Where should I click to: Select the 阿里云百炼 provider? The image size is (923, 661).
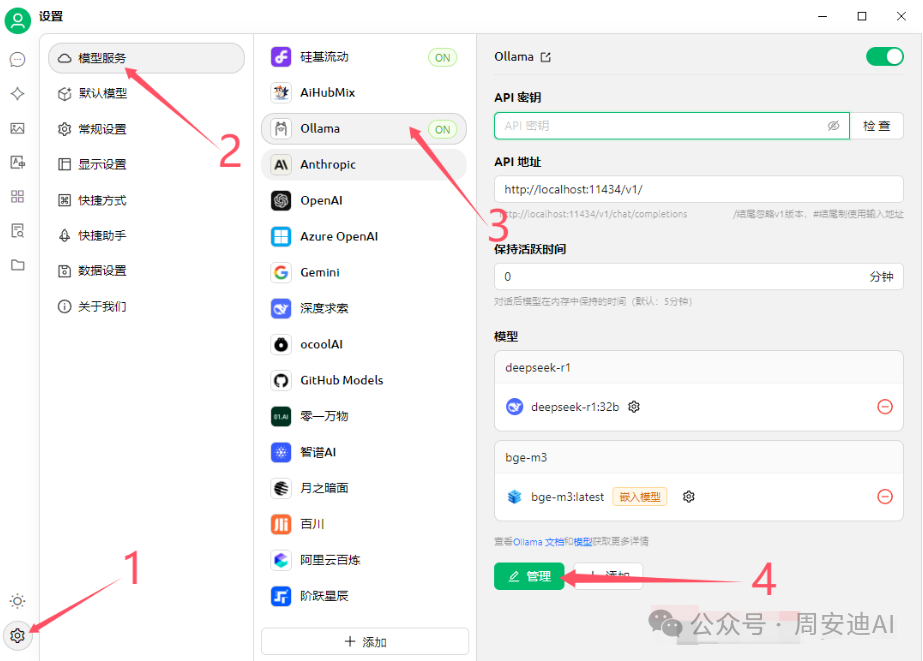pyautogui.click(x=364, y=560)
